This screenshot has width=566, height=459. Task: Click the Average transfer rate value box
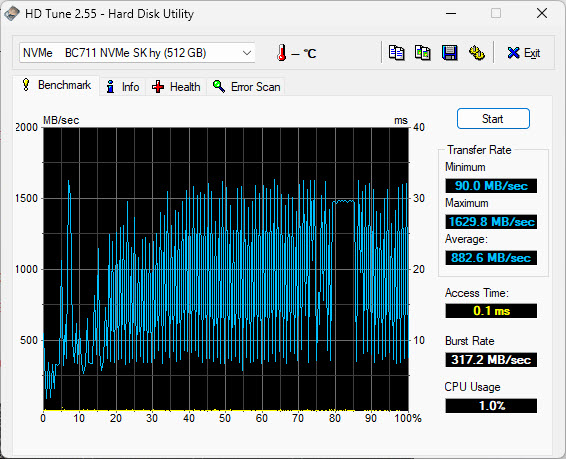pyautogui.click(x=491, y=258)
